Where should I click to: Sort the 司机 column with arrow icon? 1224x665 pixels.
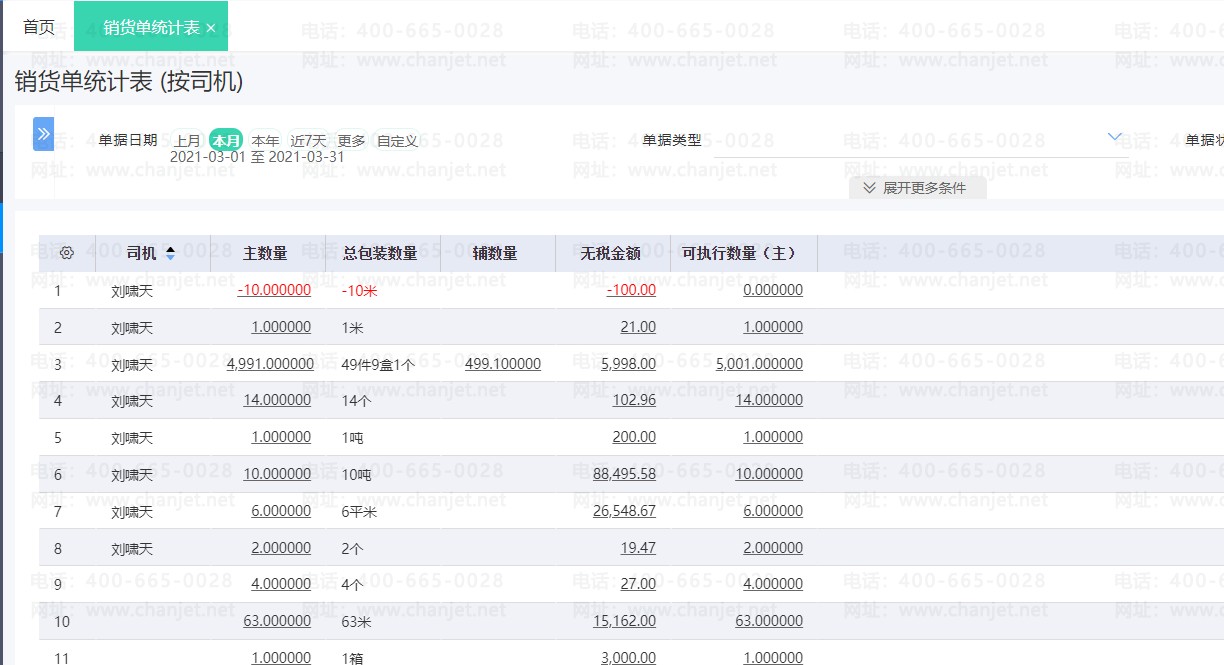point(170,253)
